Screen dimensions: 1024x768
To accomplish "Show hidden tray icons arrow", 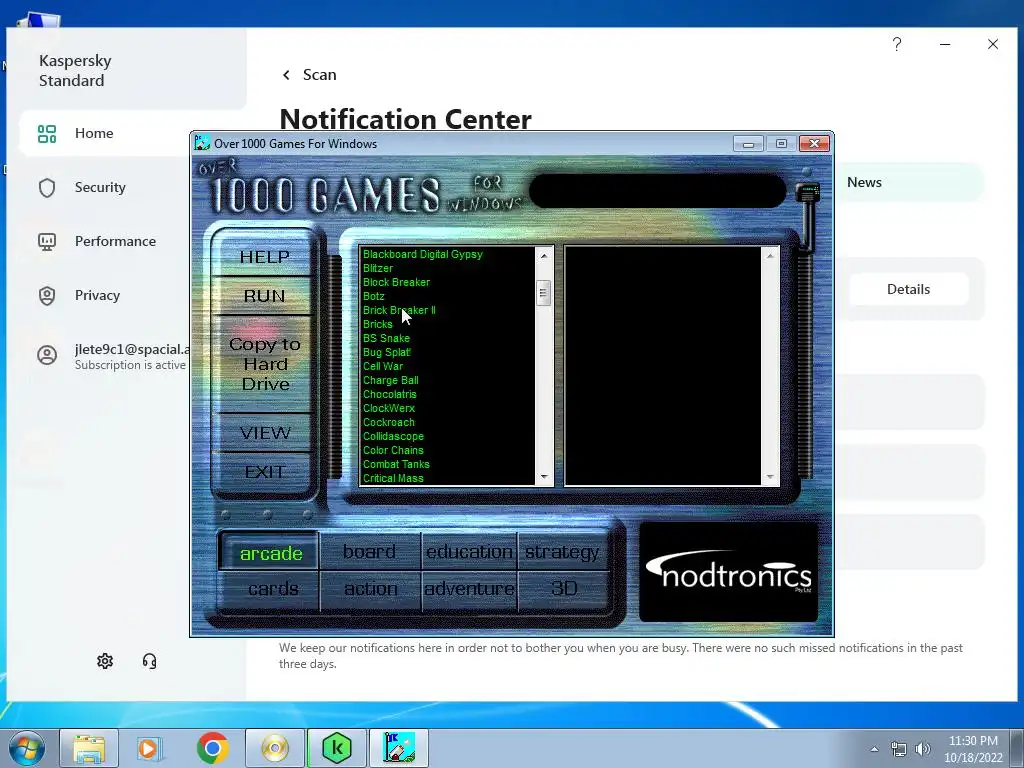I will pos(874,749).
